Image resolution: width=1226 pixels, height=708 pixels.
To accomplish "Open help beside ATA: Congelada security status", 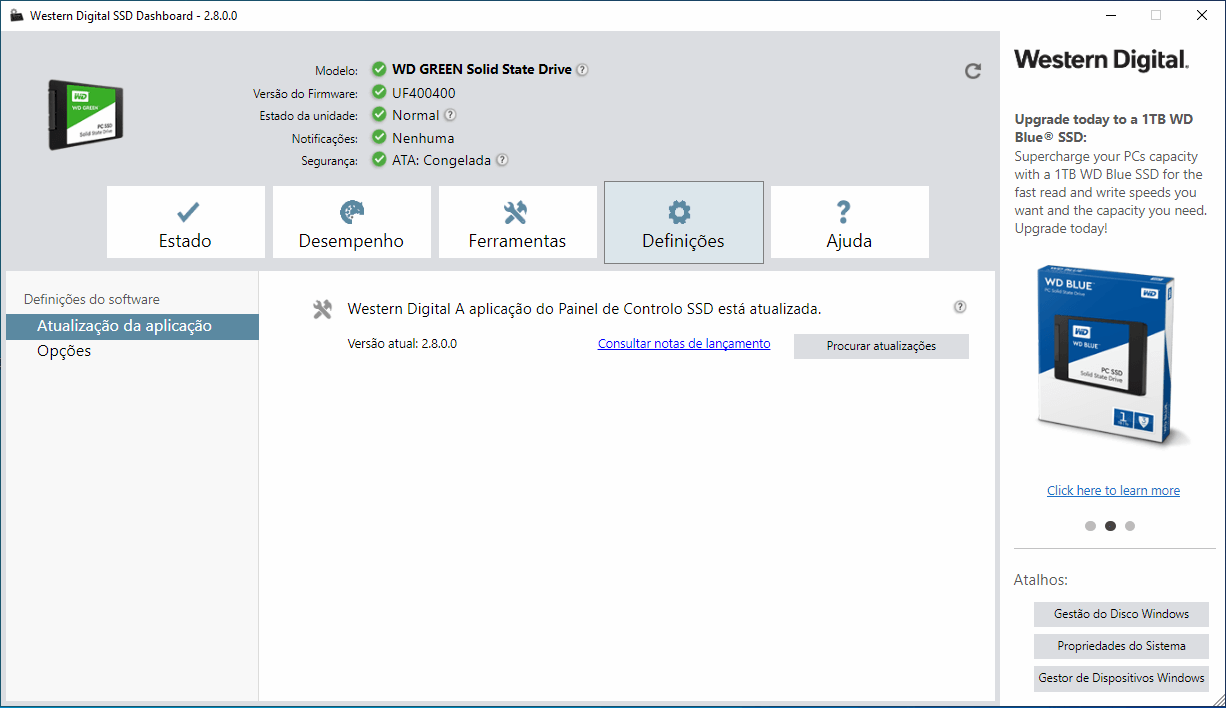I will point(501,160).
